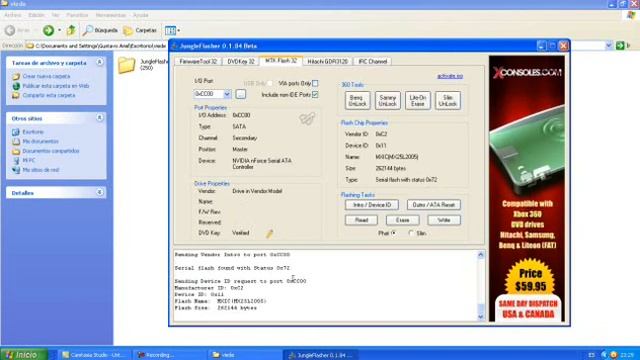Click the Crear nueva carpeta icon
The image size is (640, 360).
coord(16,76)
